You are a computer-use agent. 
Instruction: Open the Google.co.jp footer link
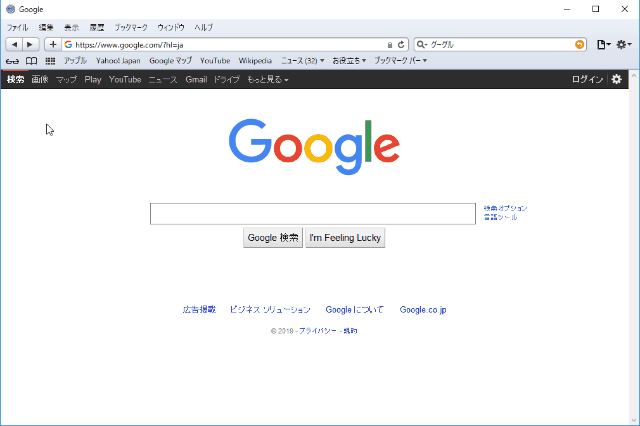(423, 310)
